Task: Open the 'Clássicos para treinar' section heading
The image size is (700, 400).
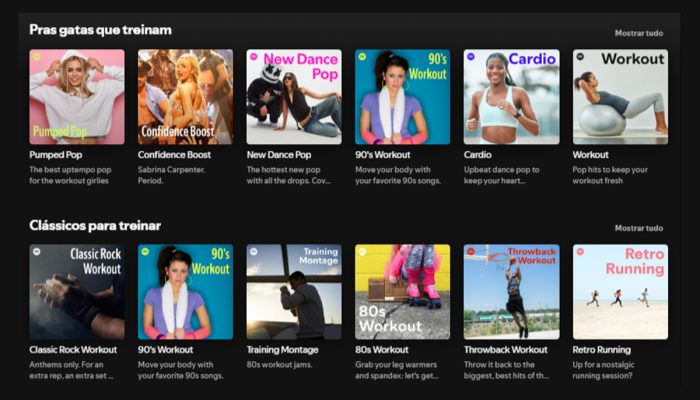Action: 95,225
